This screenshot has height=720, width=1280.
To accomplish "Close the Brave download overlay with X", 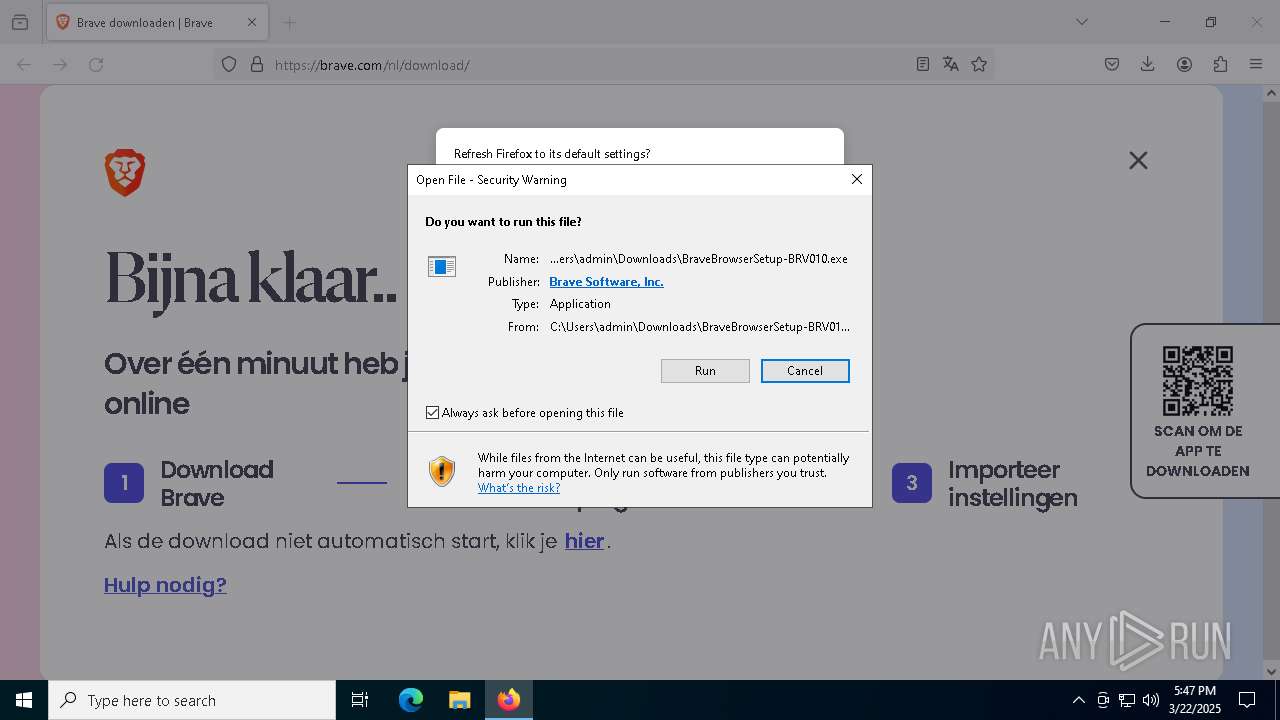I will 1138,160.
